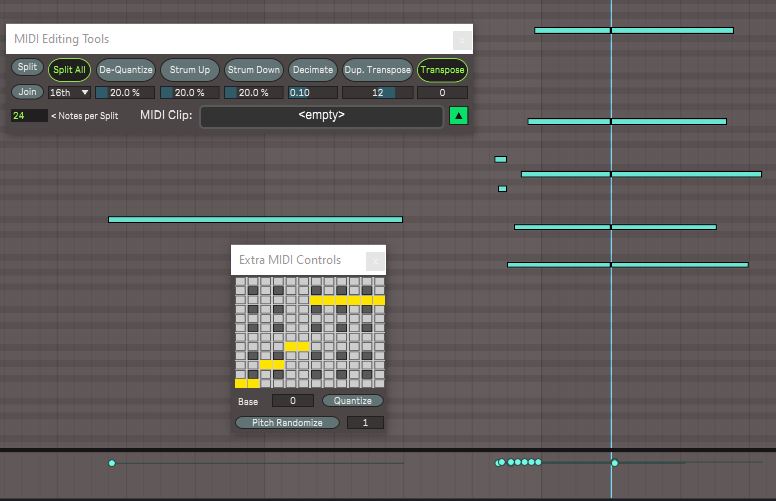Image resolution: width=776 pixels, height=501 pixels.
Task: Toggle the green-outlined Transpose button
Action: (442, 70)
